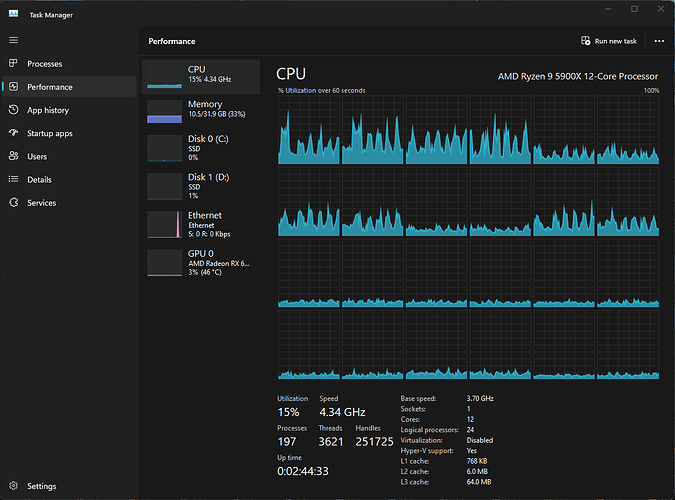This screenshot has height=500, width=675.
Task: Show Disk 0 (C:) performance graph
Action: click(x=201, y=147)
